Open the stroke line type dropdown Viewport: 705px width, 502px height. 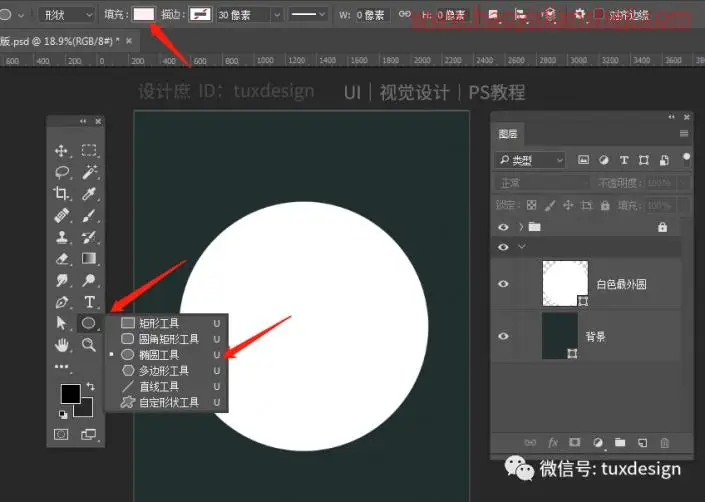[308, 15]
